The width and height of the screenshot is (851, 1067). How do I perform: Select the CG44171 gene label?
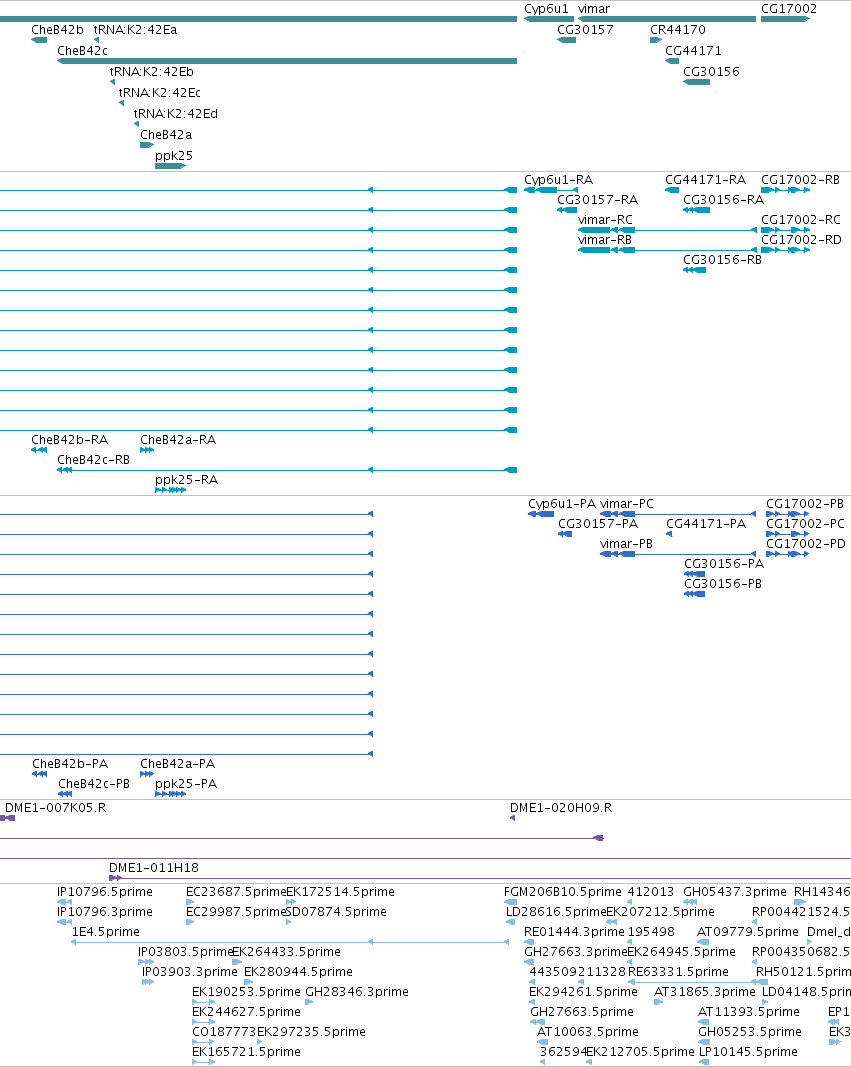click(693, 51)
